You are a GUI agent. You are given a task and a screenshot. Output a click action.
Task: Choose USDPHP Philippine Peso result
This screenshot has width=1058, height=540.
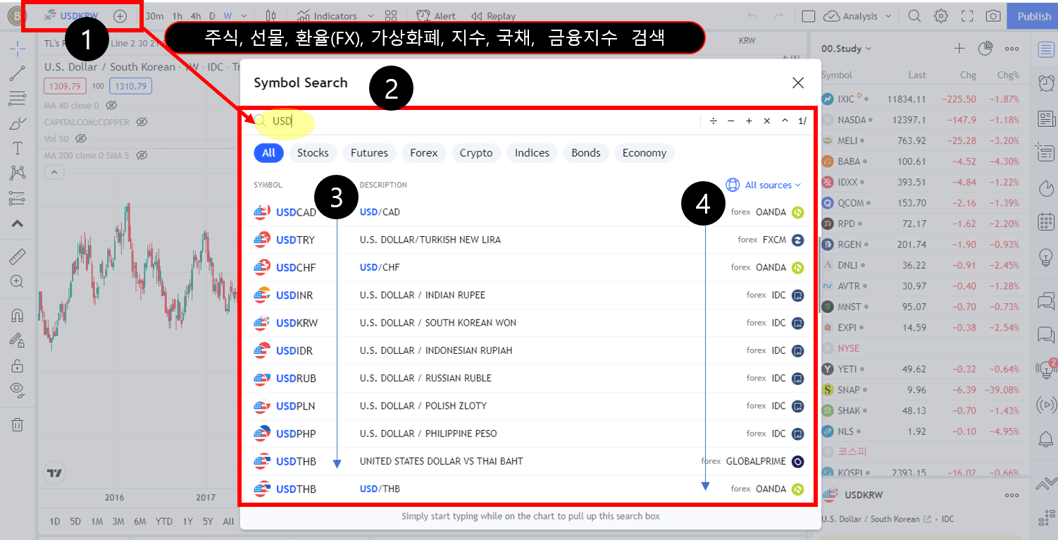[x=529, y=433]
